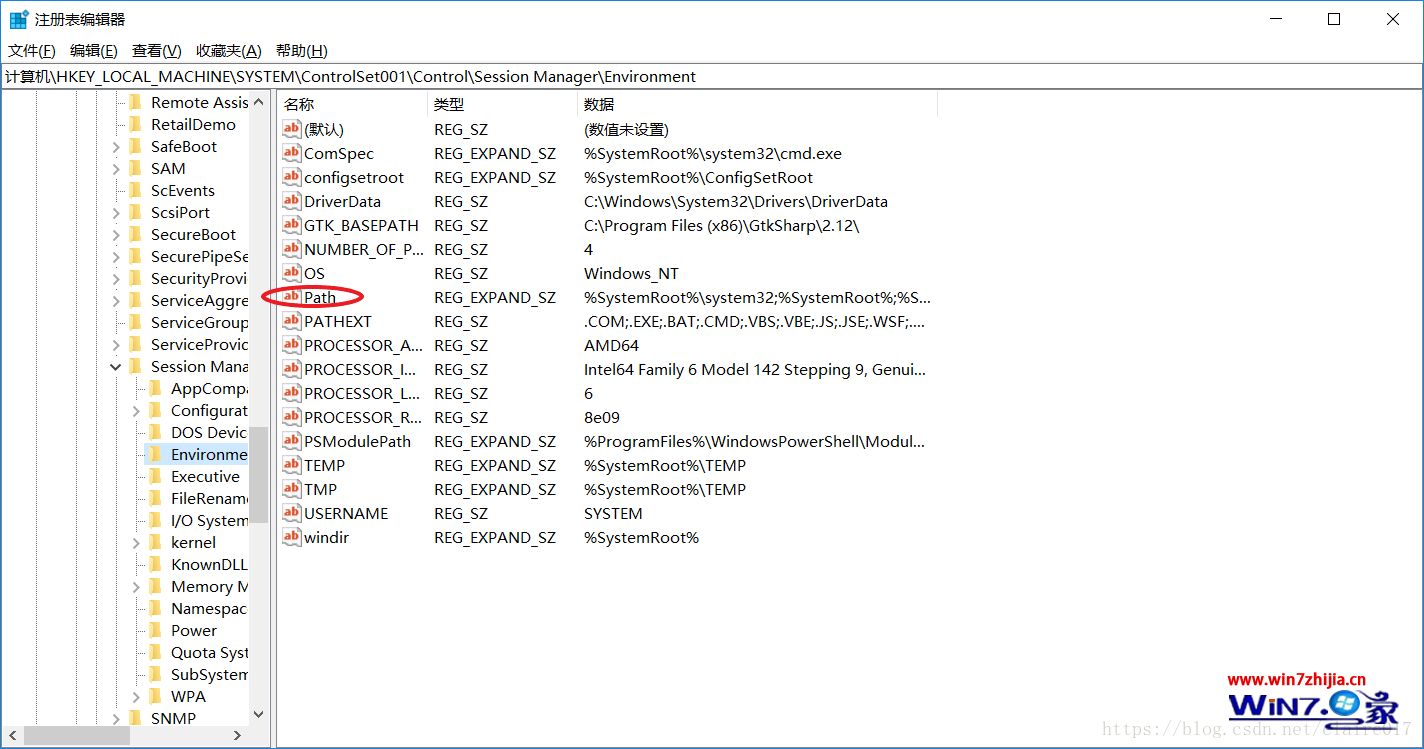
Task: Click data 'C:\Windows\System32\Drivers\DriverData'
Action: pyautogui.click(x=736, y=201)
